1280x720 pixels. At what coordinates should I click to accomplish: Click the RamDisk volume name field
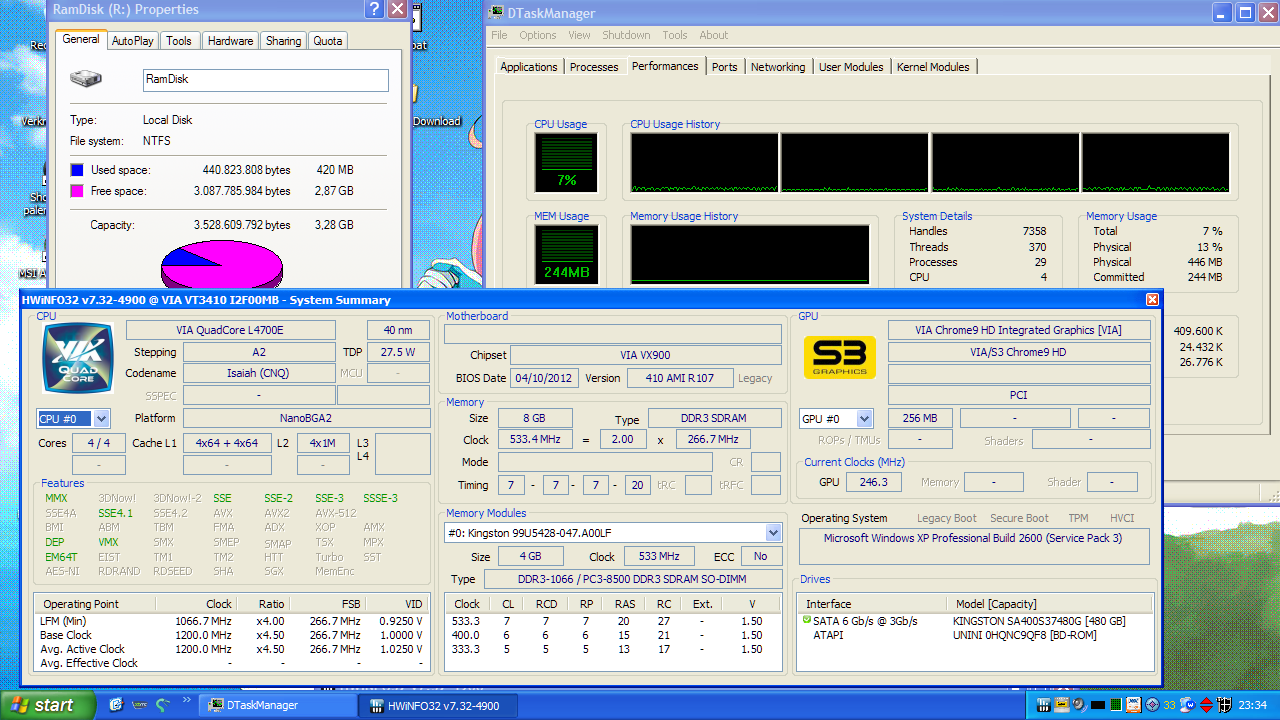tap(265, 80)
